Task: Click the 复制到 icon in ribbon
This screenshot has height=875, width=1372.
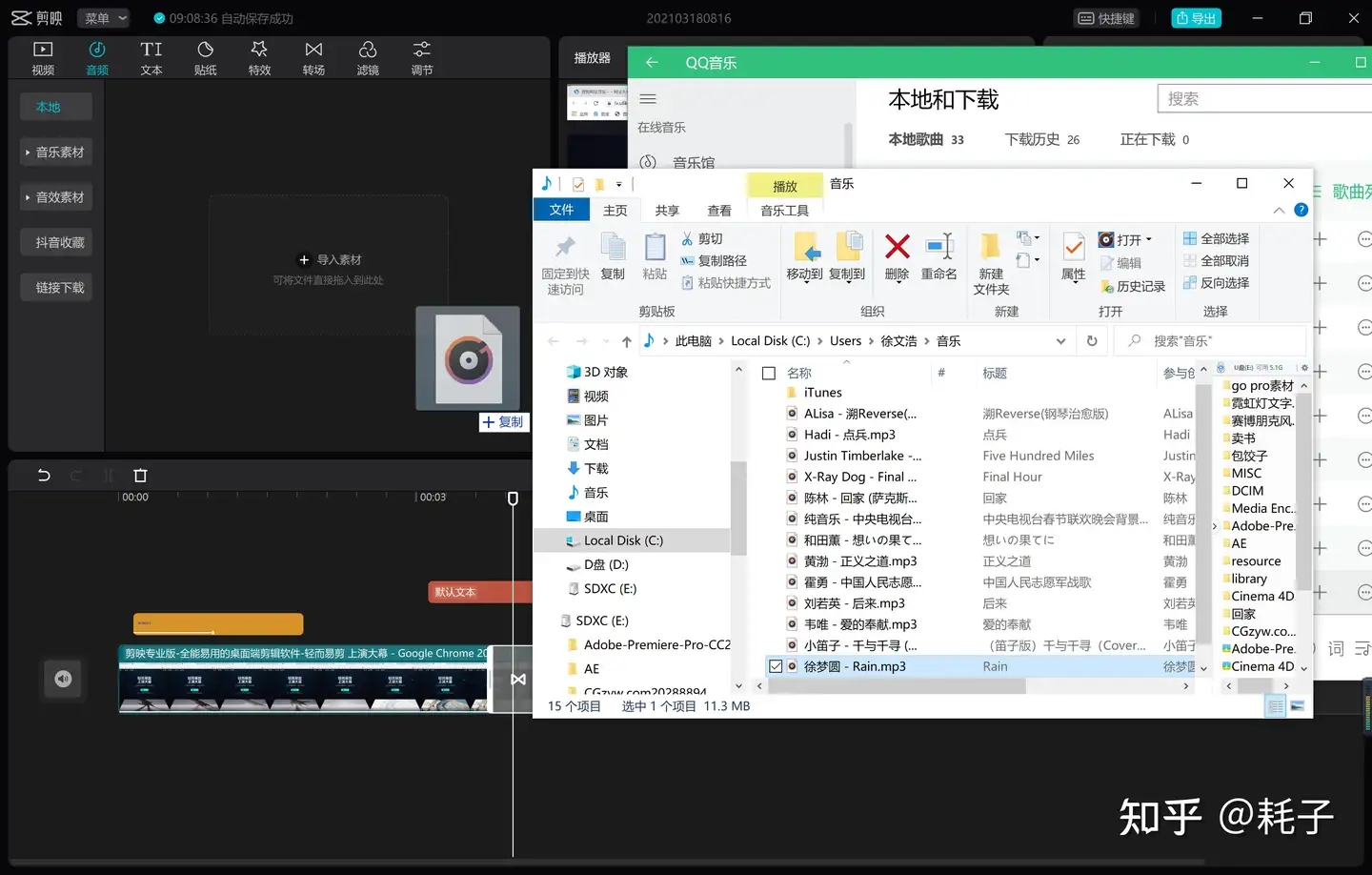Action: coord(847,257)
